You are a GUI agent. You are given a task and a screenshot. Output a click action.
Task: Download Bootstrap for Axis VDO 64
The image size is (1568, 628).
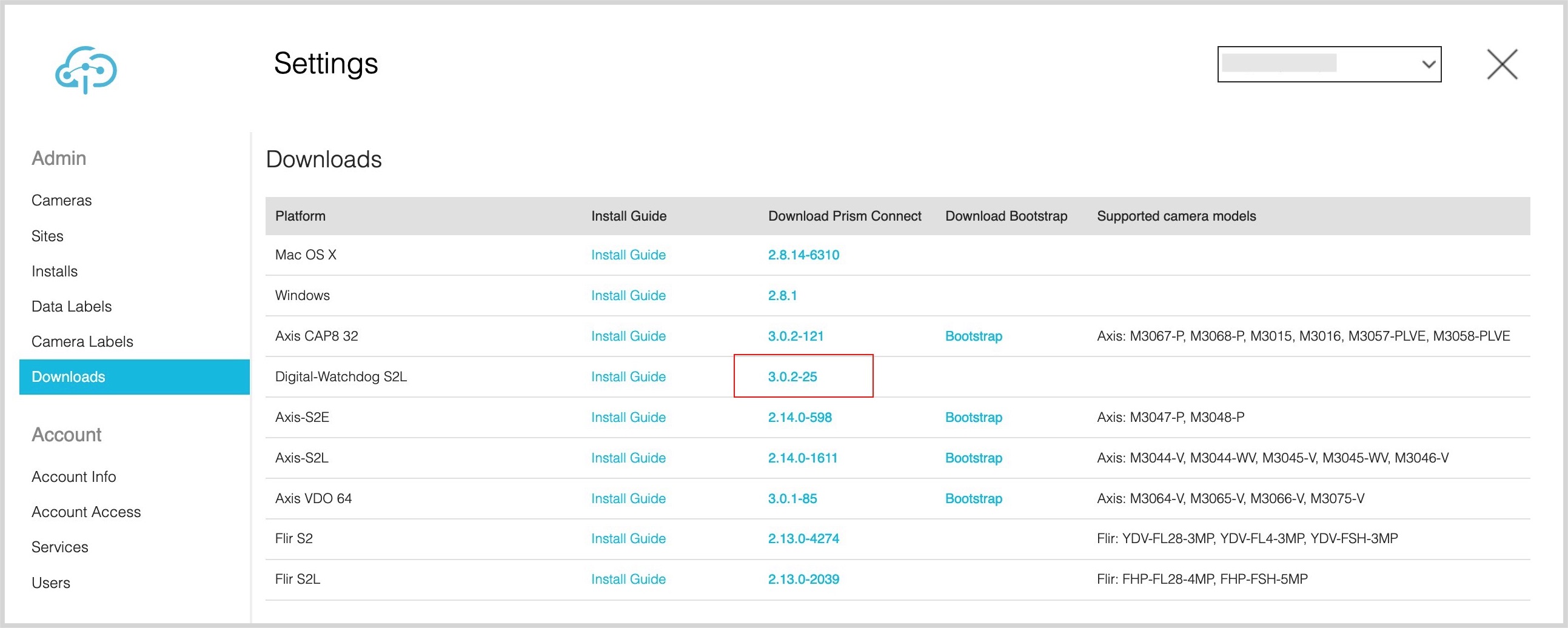coord(973,498)
